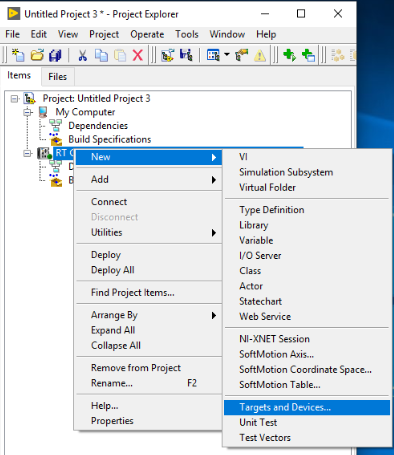Open the Help menu in menu bar
The height and width of the screenshot is (455, 394).
(x=266, y=34)
